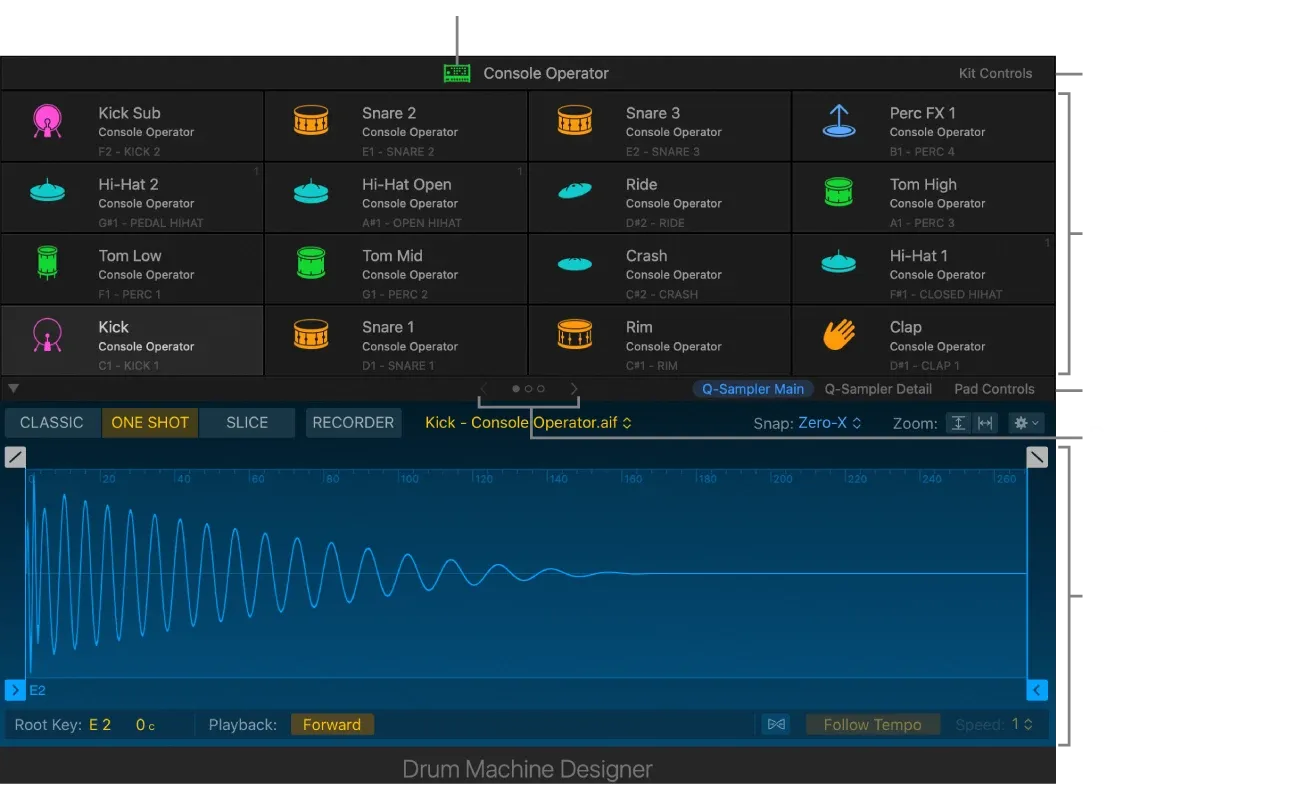The image size is (1306, 786).
Task: Select the Hi-Hat Open cymbal icon
Action: pyautogui.click(x=311, y=192)
